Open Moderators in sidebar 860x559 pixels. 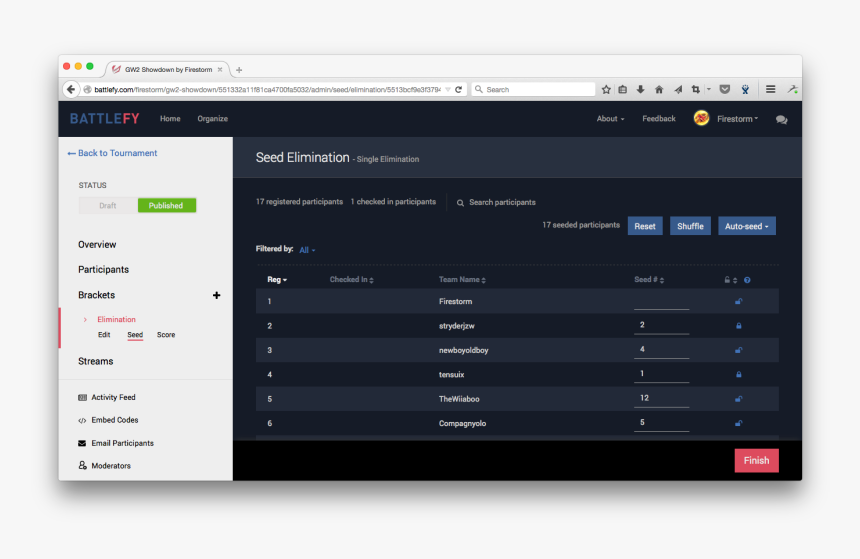[105, 466]
